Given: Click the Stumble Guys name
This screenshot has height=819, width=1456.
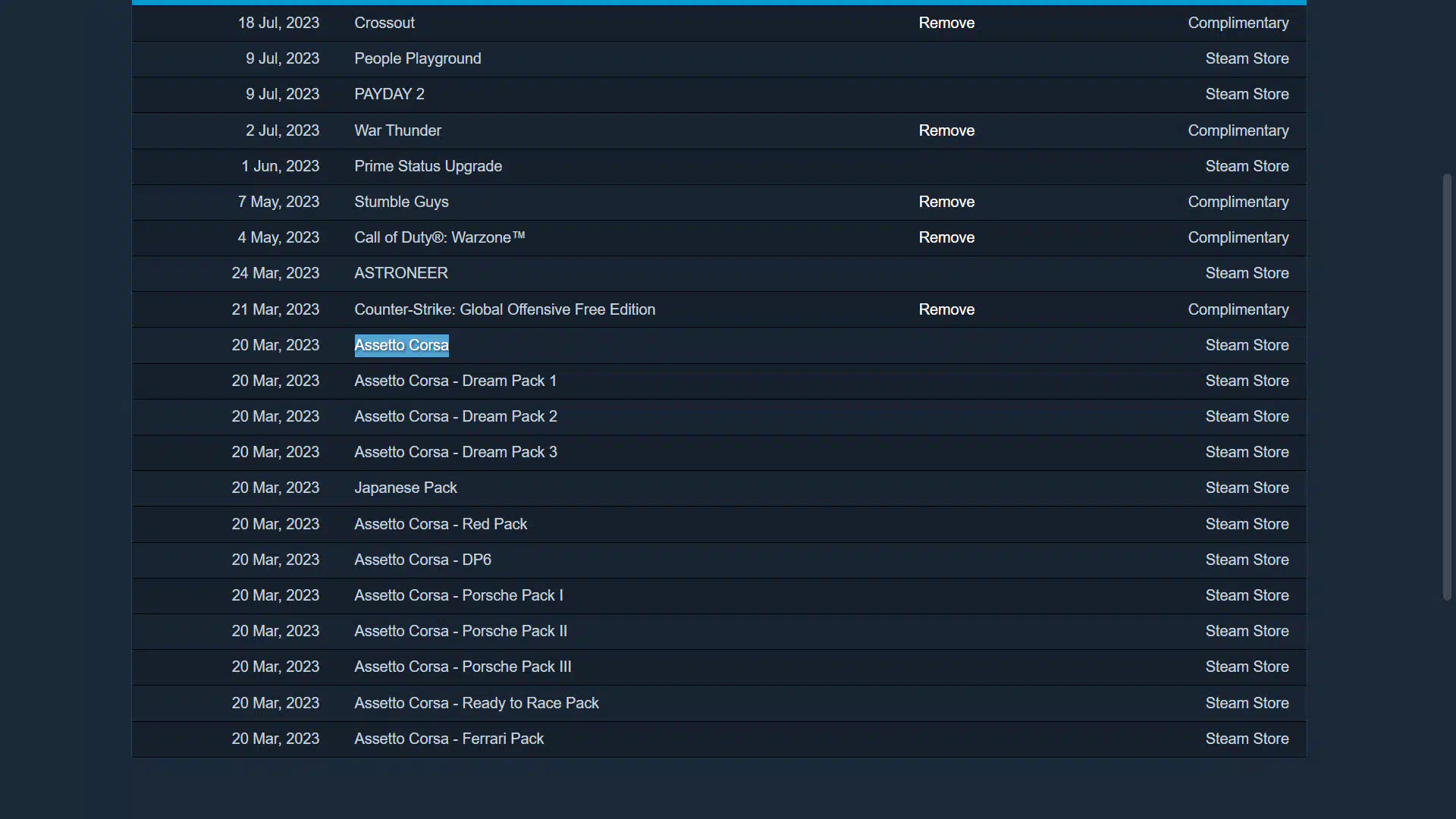Looking at the screenshot, I should tap(401, 202).
